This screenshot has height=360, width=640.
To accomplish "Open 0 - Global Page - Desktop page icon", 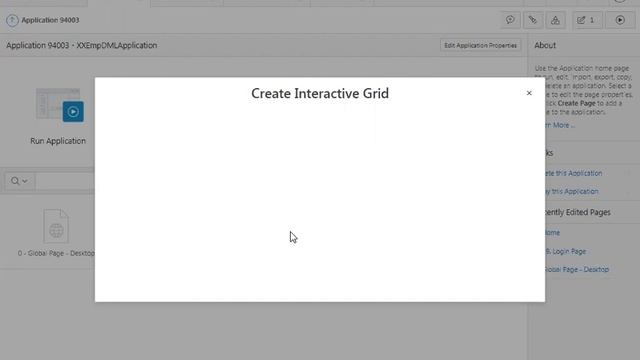I will [56, 226].
